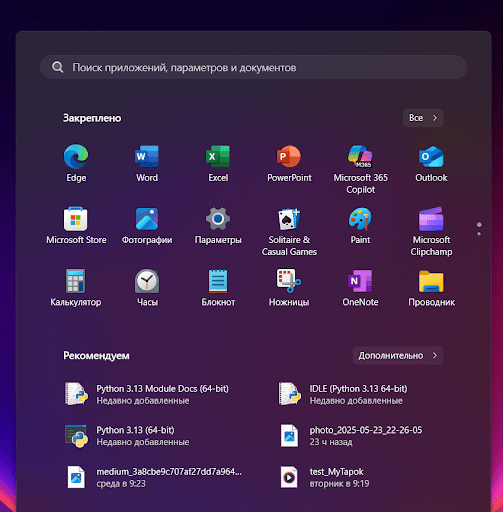Screen dimensions: 503x512
Task: Click the search magnifier icon
Action: coord(58,67)
